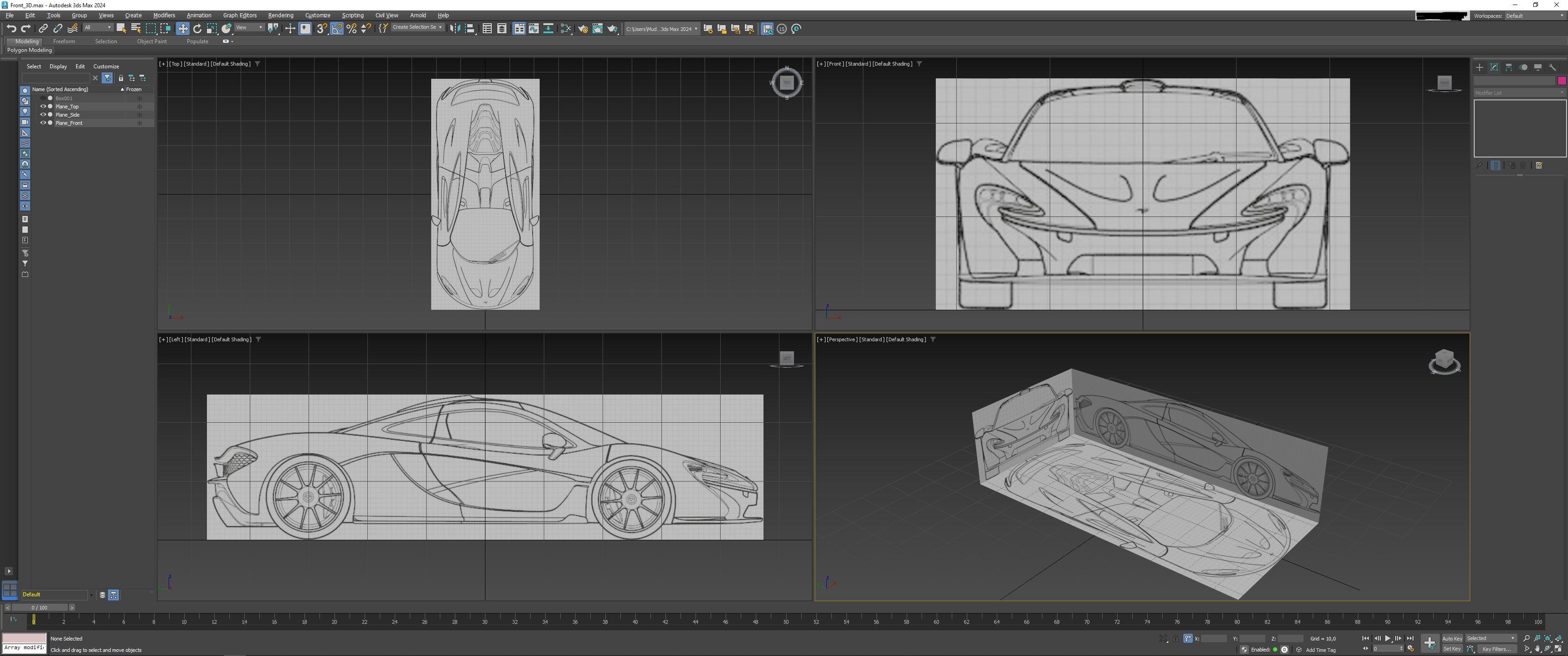Click the Maximize Viewport Toggle icon

tap(1559, 649)
